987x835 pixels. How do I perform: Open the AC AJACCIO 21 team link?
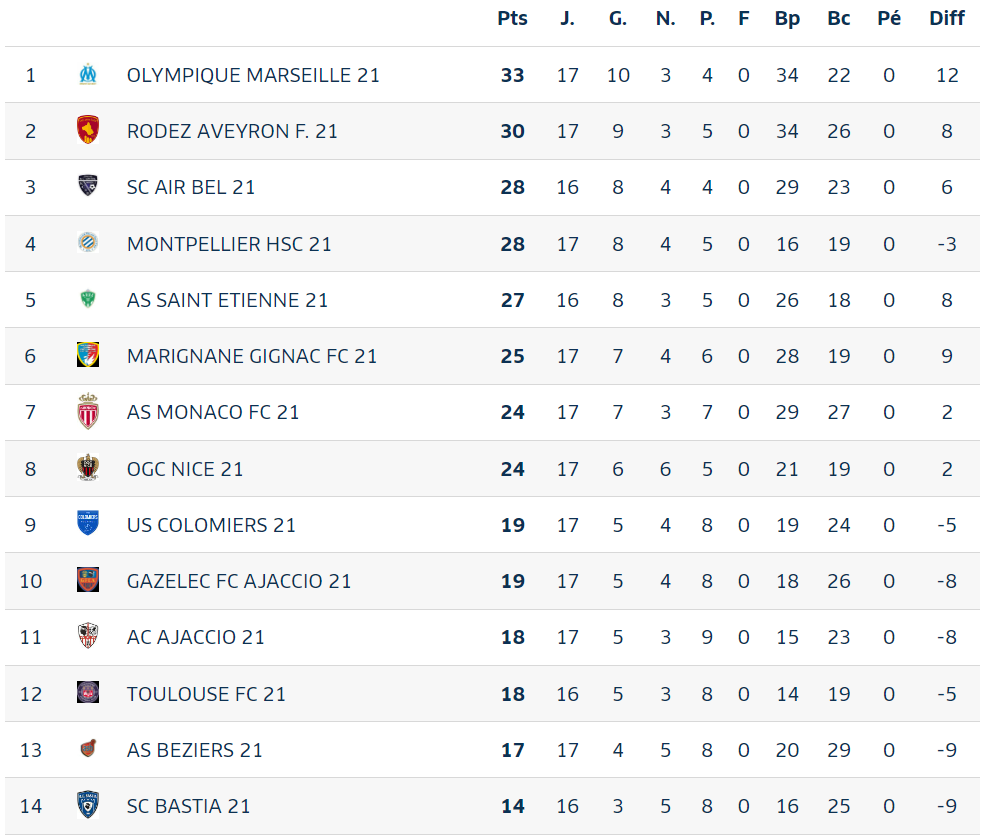(x=196, y=637)
